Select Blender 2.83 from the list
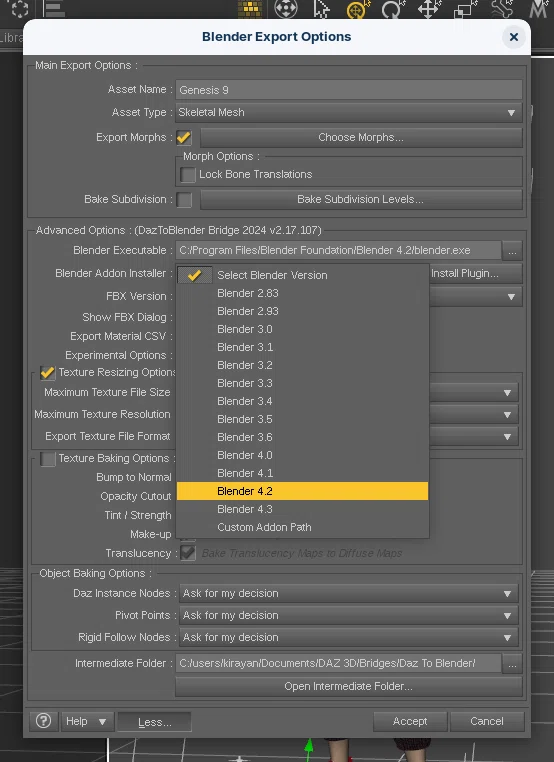Screen dimensions: 554x762 pyautogui.click(x=302, y=293)
